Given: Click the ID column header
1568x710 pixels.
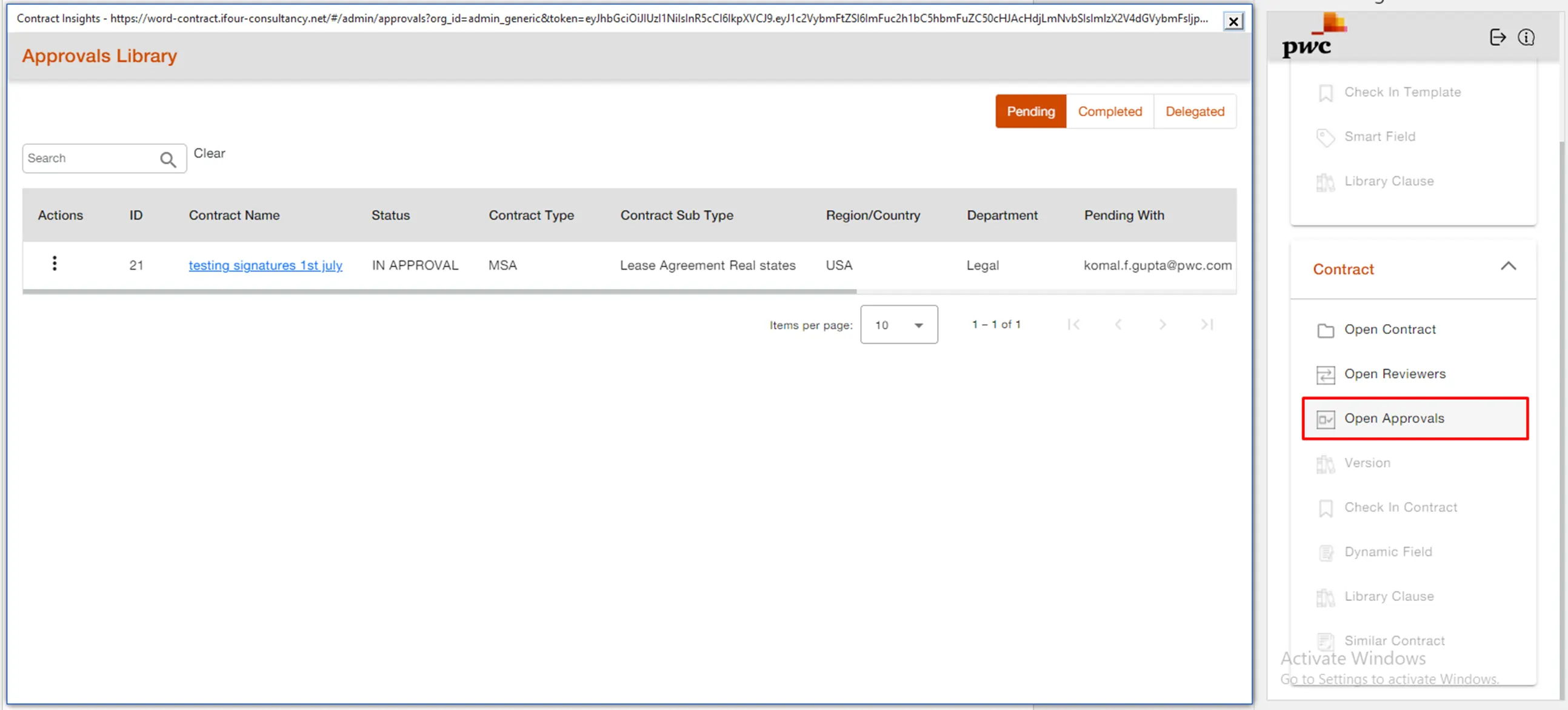Looking at the screenshot, I should [x=136, y=216].
